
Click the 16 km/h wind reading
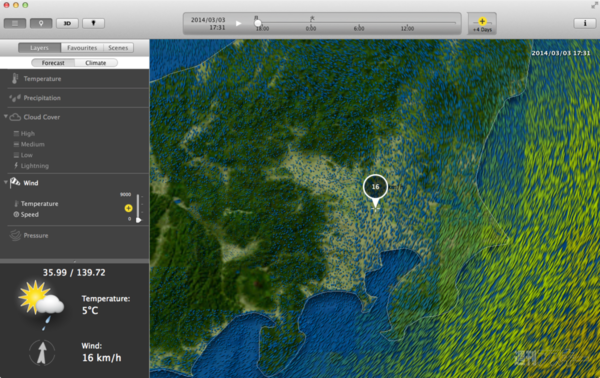point(101,358)
